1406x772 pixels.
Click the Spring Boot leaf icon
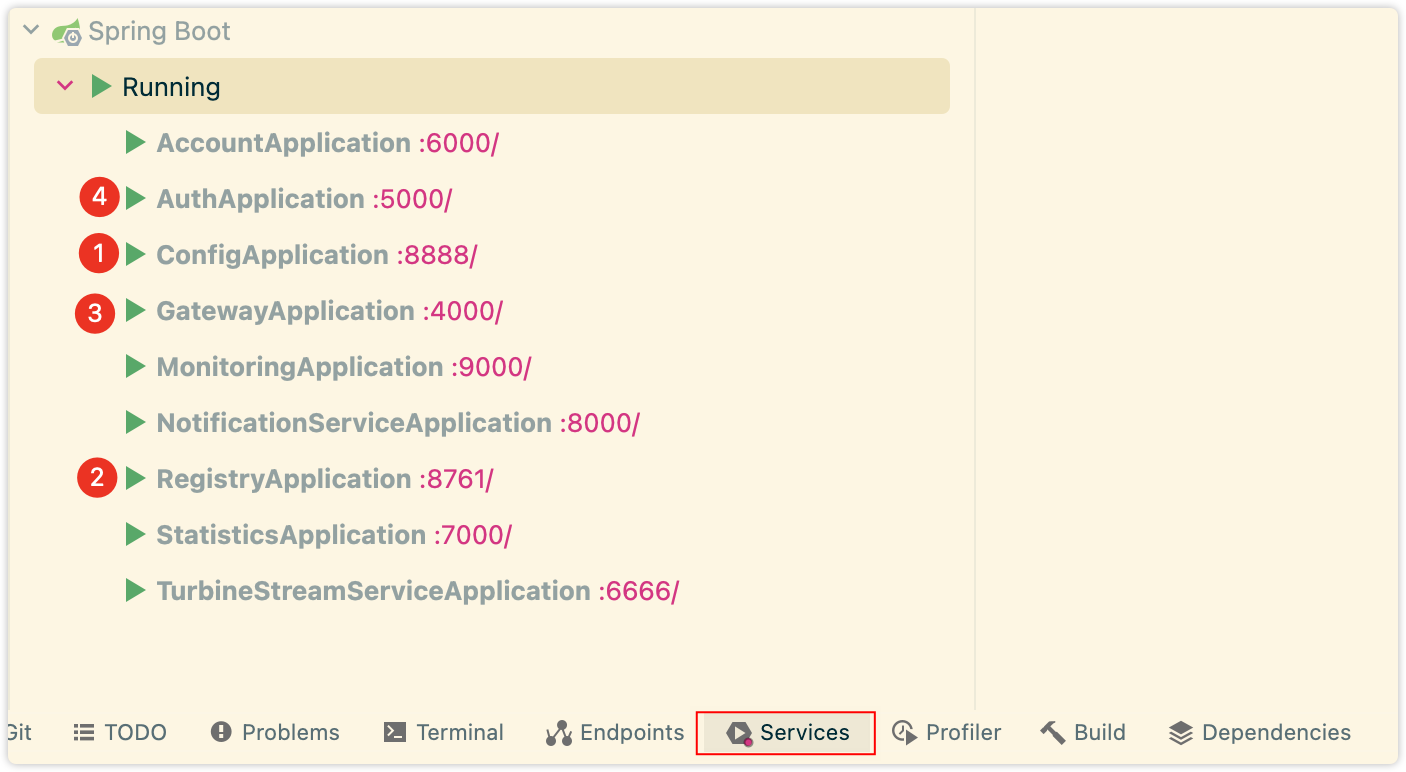click(x=68, y=32)
